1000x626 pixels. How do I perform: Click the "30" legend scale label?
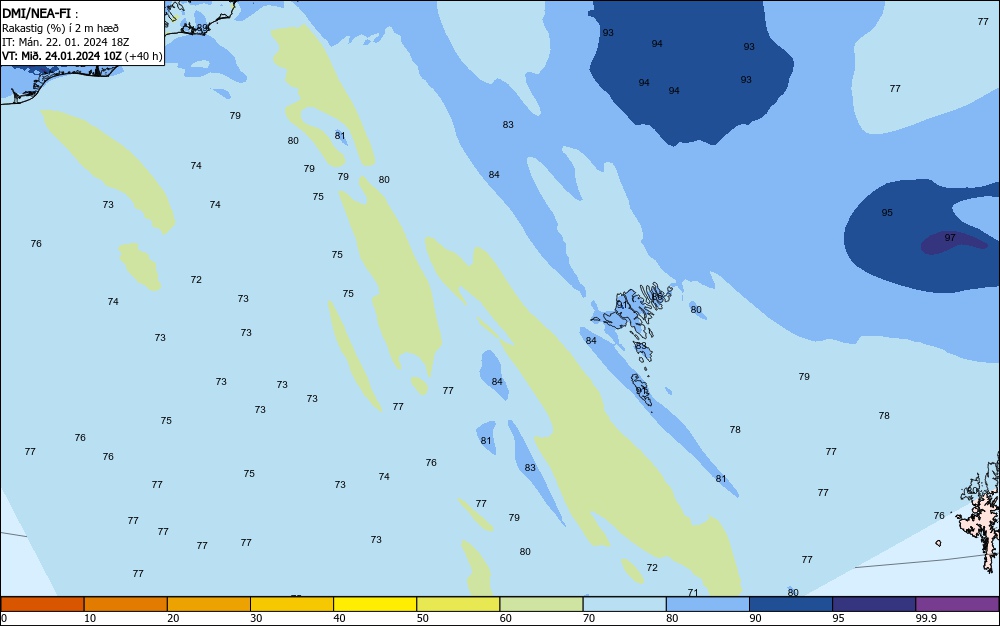256,618
